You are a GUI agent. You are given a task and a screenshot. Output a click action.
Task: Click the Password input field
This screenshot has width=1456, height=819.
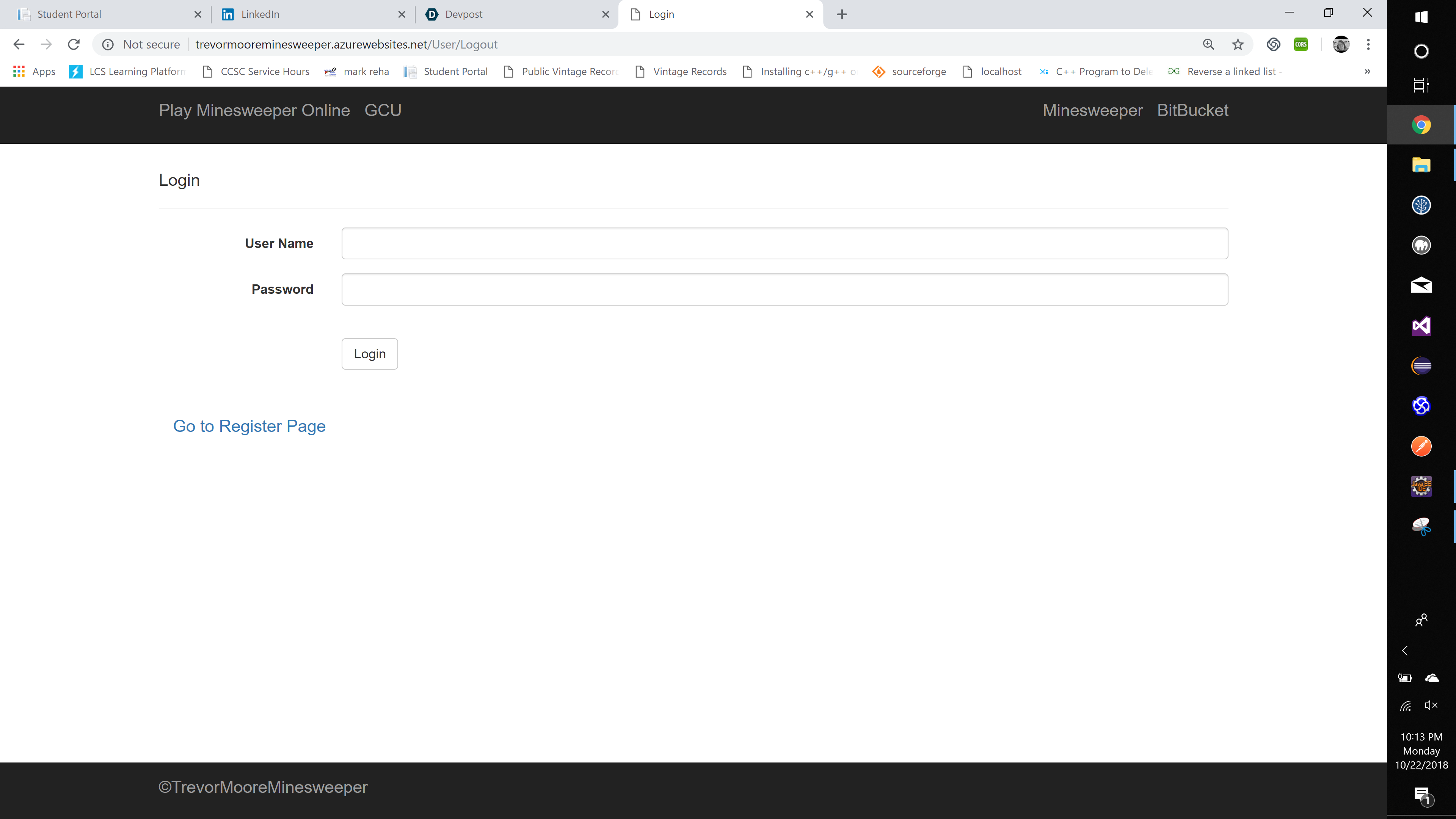pos(784,289)
